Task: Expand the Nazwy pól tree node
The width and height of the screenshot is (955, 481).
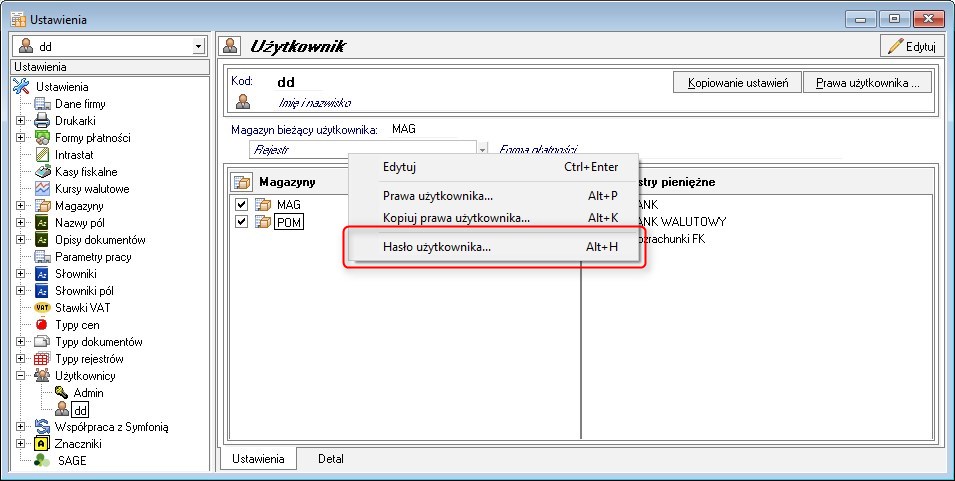Action: 21,223
